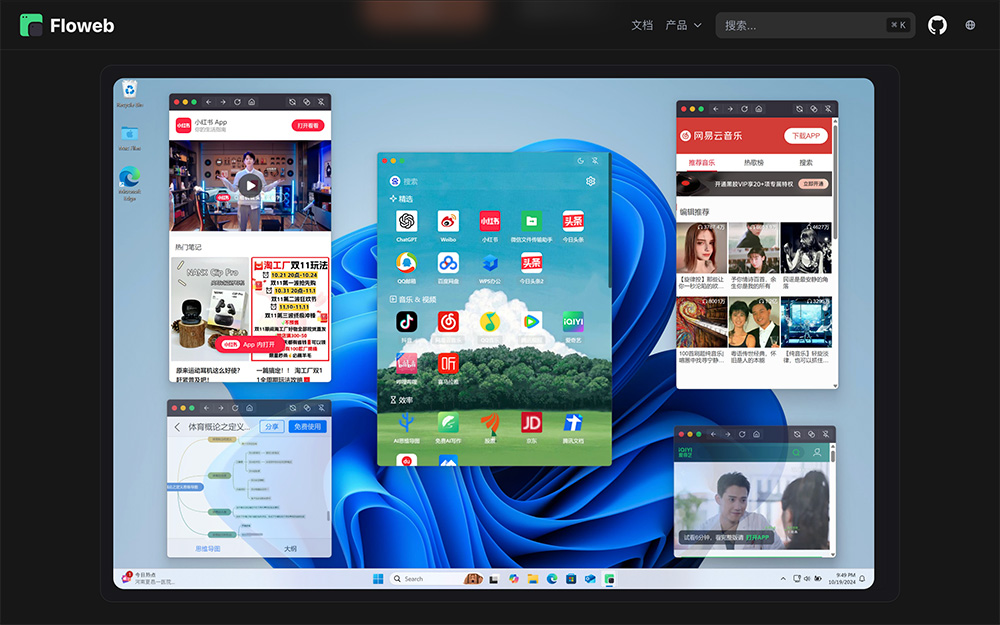Open 今日头条 icon in the 精选 first row
Screen dimensions: 1000x625
(x=573, y=221)
